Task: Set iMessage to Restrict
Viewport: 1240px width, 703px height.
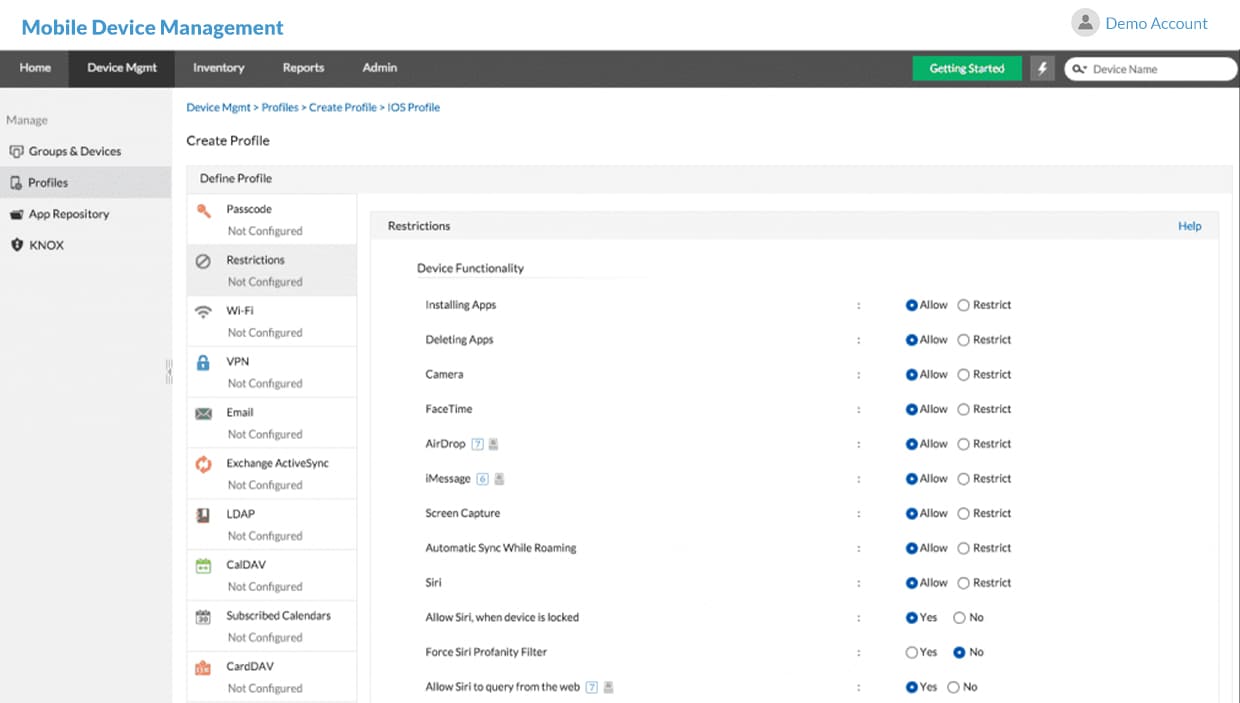Action: click(x=964, y=479)
